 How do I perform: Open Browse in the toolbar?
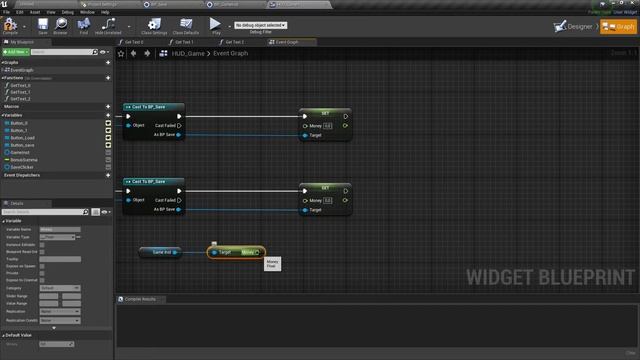click(60, 26)
